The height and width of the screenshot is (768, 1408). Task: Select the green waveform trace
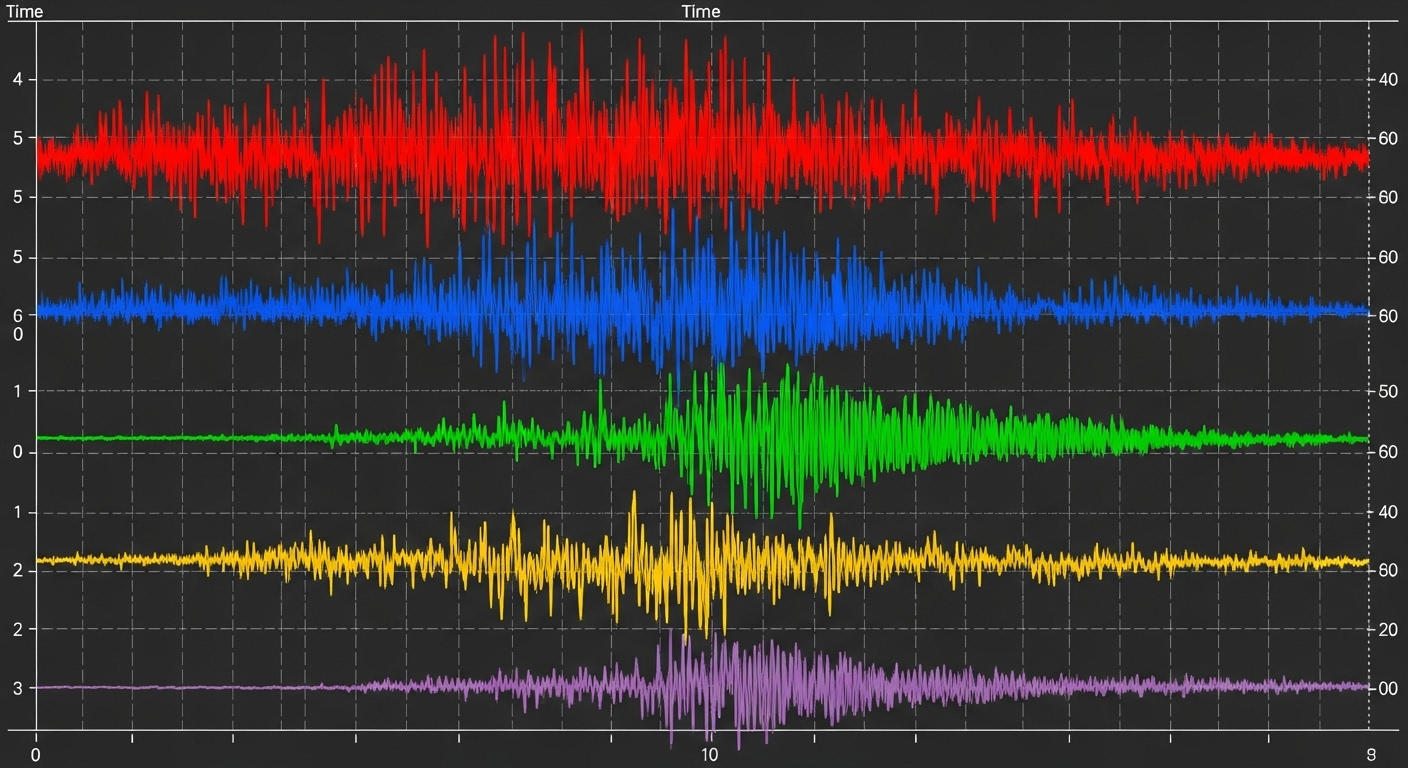800,440
